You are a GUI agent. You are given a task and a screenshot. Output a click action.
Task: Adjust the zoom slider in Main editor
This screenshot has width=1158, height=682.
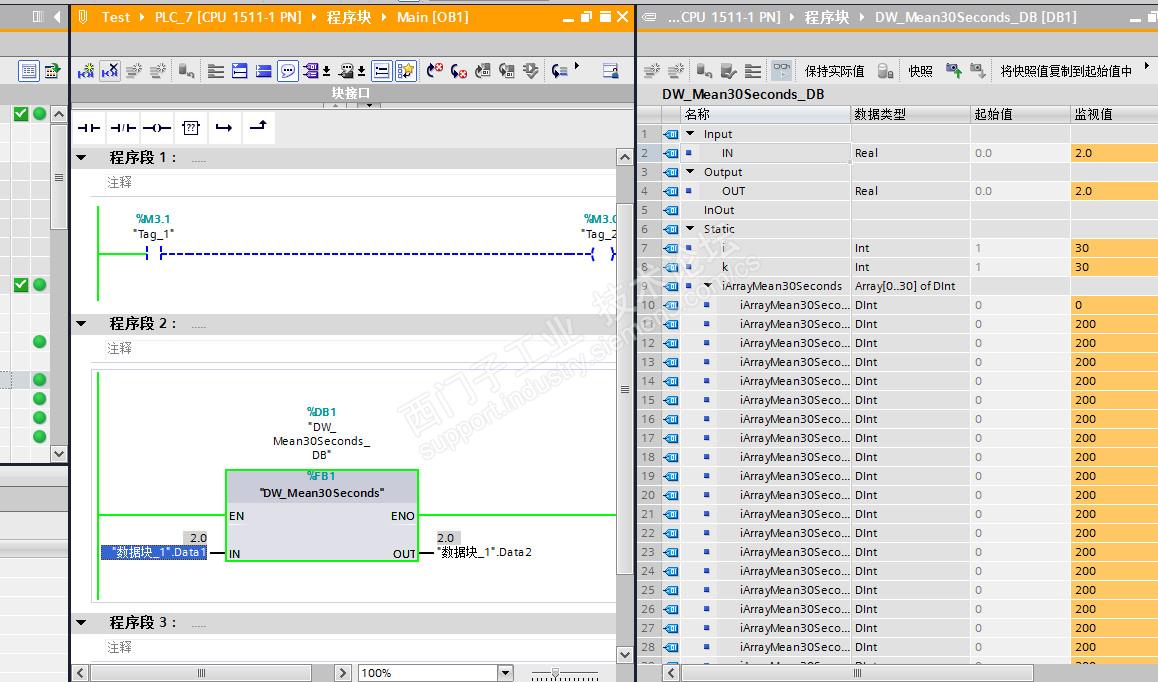coord(555,673)
